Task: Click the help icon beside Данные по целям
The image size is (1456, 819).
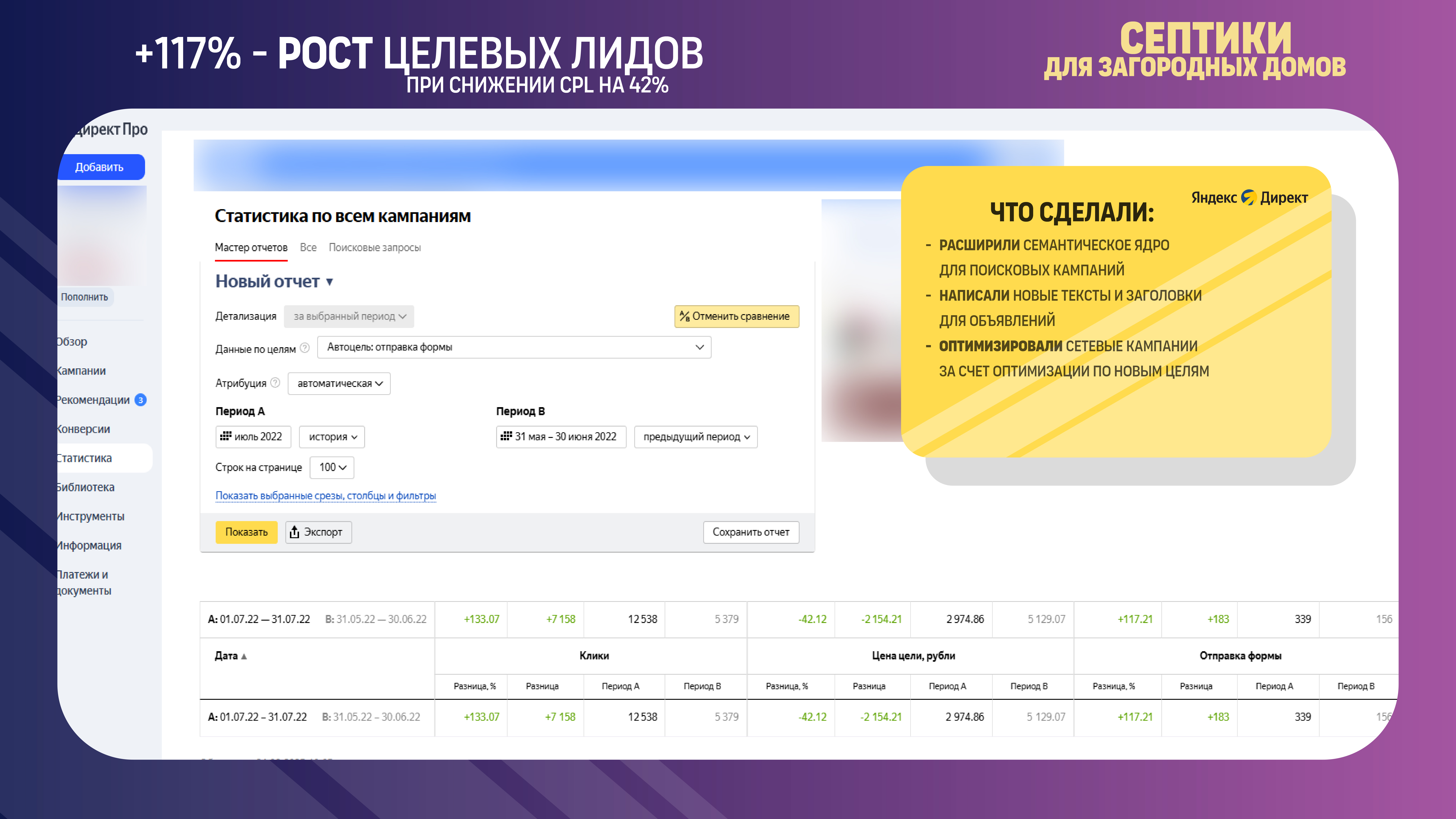Action: (305, 348)
